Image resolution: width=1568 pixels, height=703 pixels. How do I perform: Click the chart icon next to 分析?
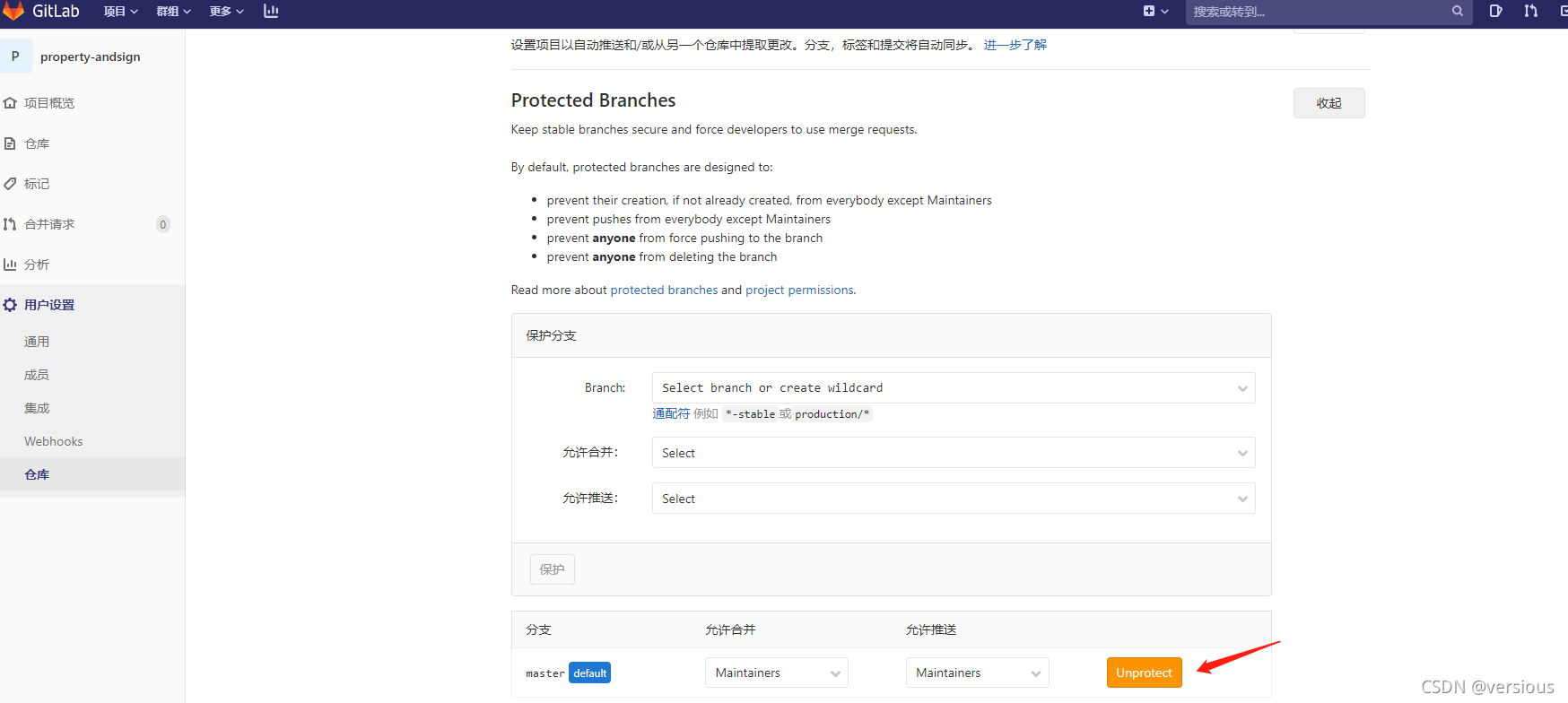[x=10, y=265]
